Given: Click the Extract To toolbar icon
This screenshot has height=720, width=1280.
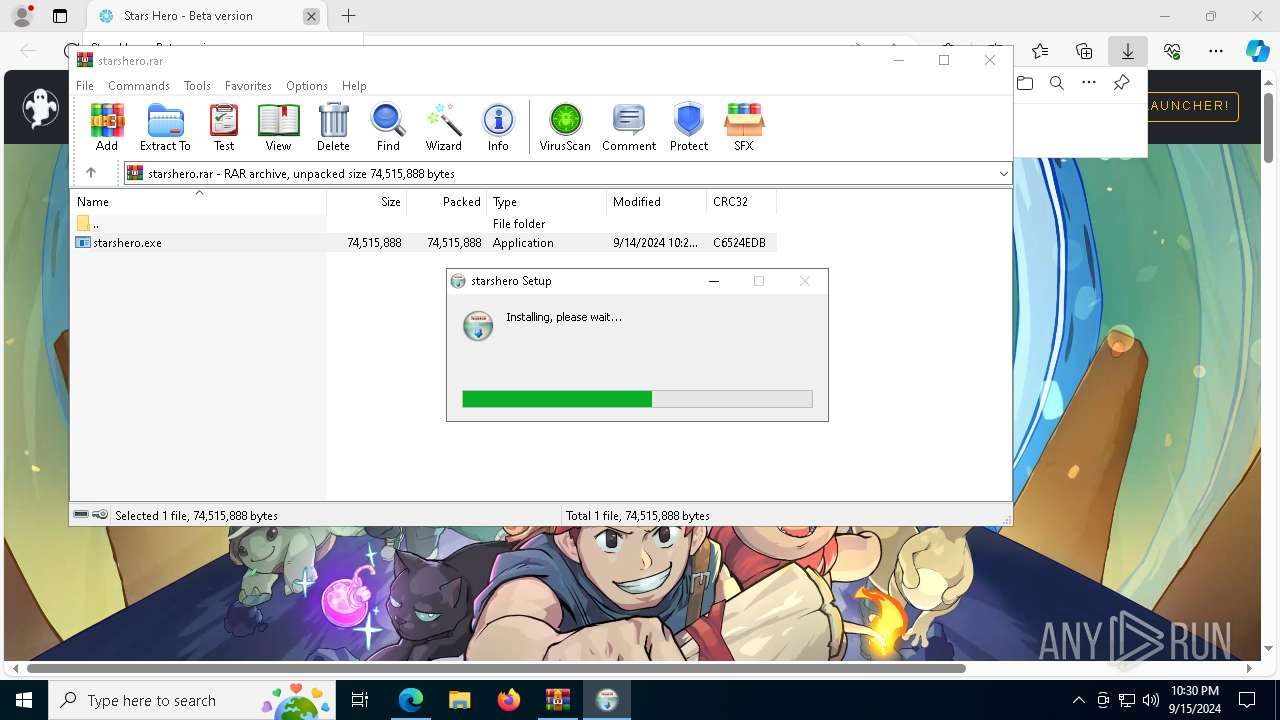Looking at the screenshot, I should click(165, 127).
